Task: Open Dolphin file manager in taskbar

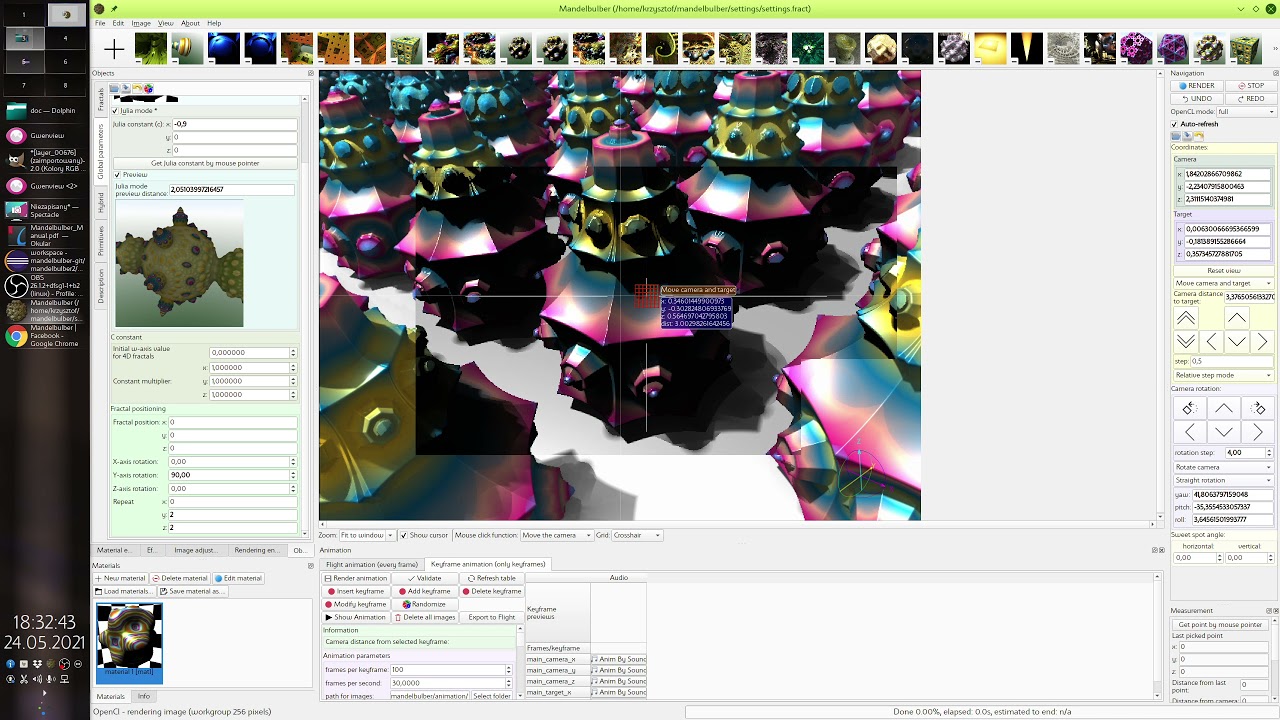Action: (x=45, y=111)
